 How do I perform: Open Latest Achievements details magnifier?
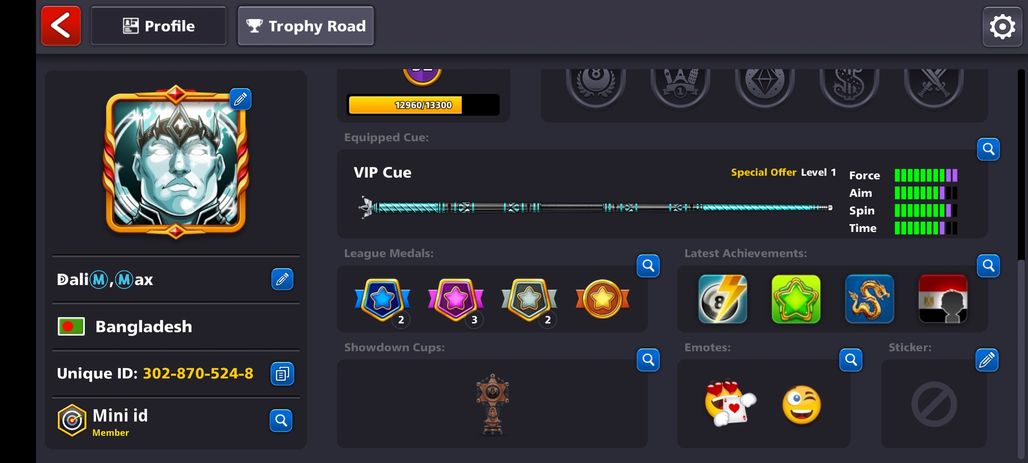[x=988, y=266]
